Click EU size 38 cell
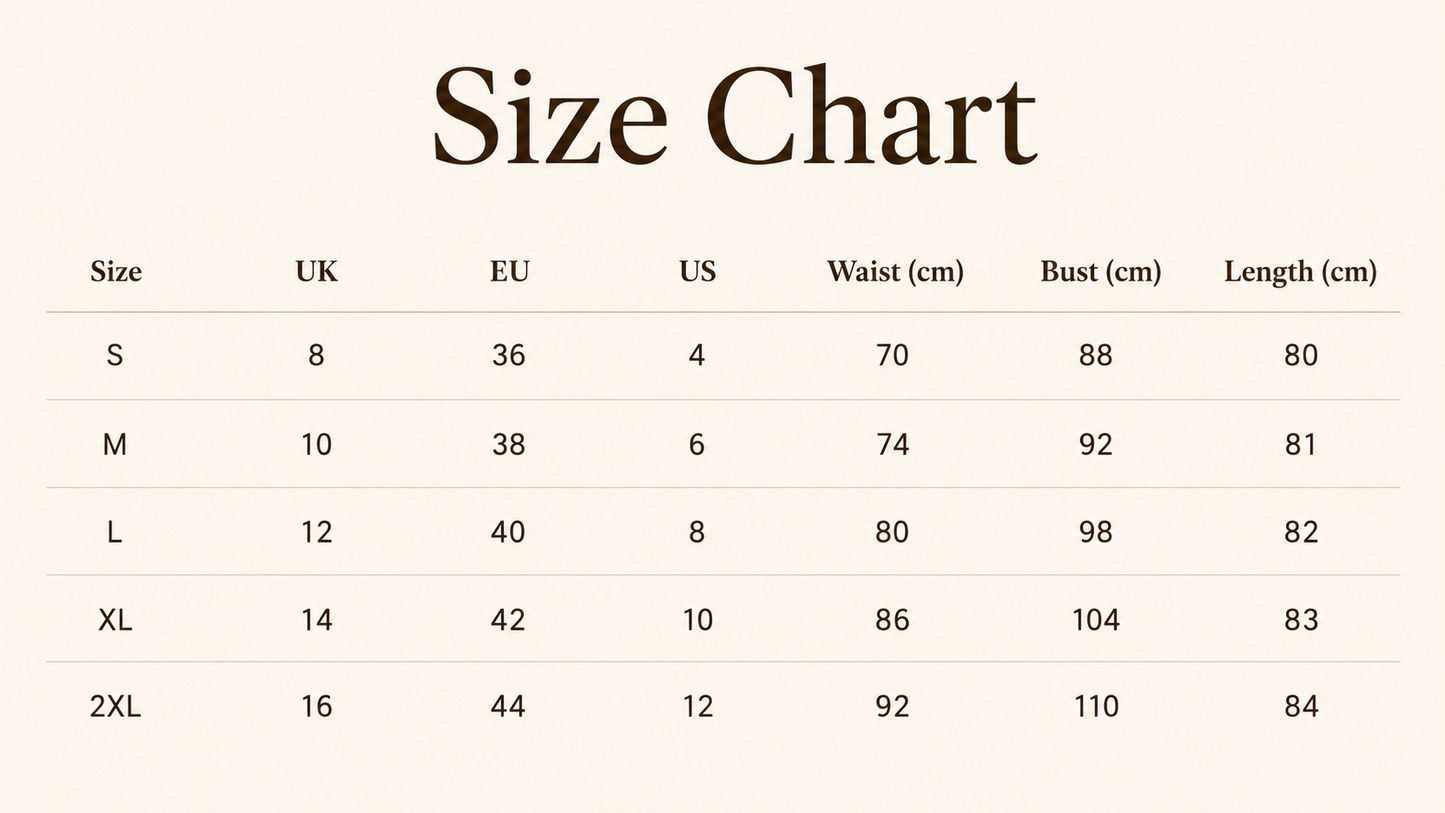The height and width of the screenshot is (813, 1445). click(509, 444)
